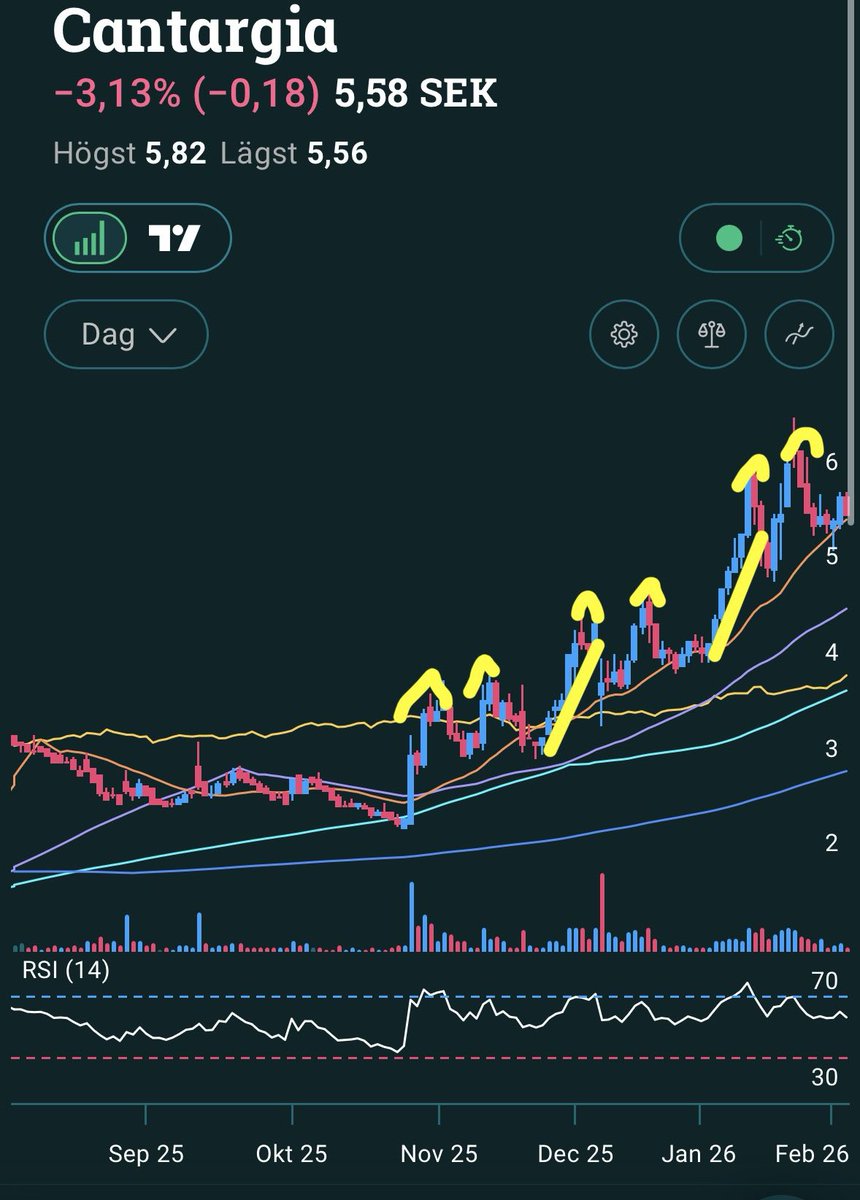Click the Cantargia stock title
Image resolution: width=860 pixels, height=1200 pixels.
[195, 32]
